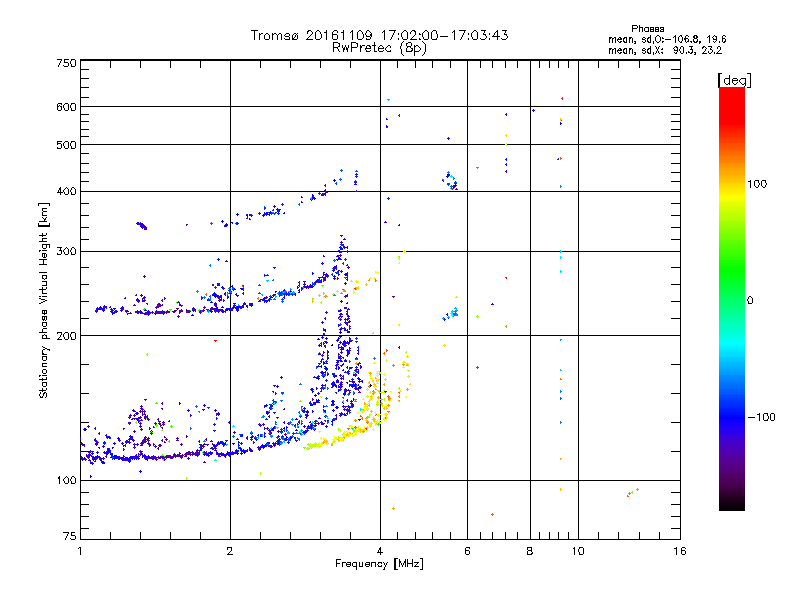Screen dimensions: 800x600
Task: Click the plot title "Tromsø 20161109 17:02:00-17:03:43"
Action: coord(380,35)
